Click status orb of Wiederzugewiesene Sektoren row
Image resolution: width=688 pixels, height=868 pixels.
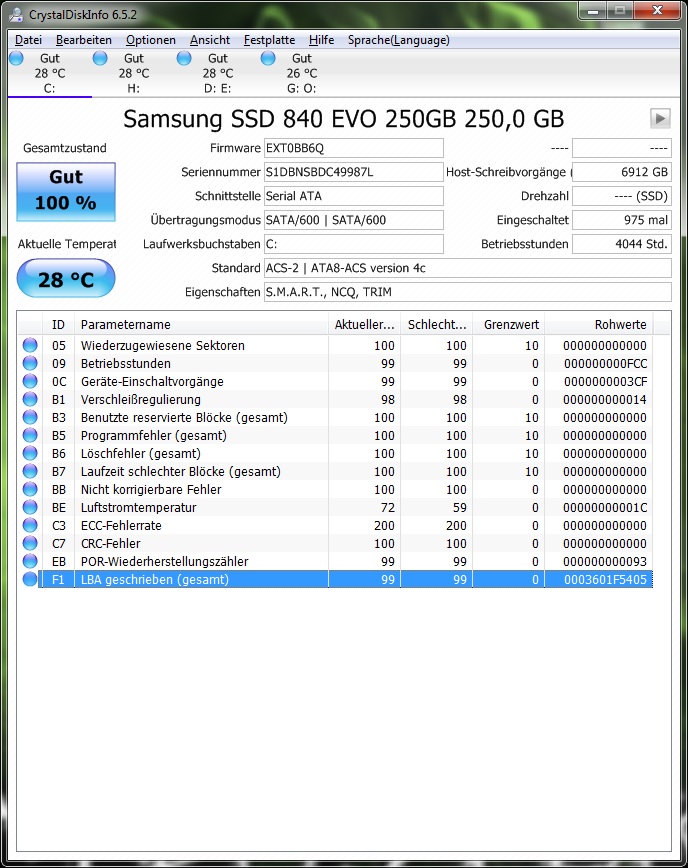coord(30,345)
